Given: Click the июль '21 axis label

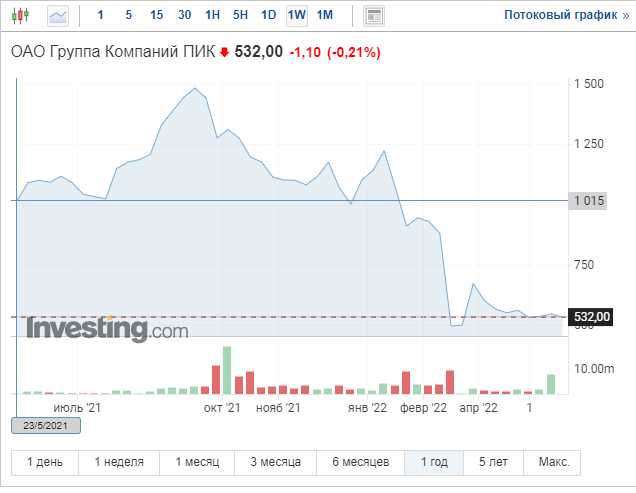Looking at the screenshot, I should coord(77,408).
